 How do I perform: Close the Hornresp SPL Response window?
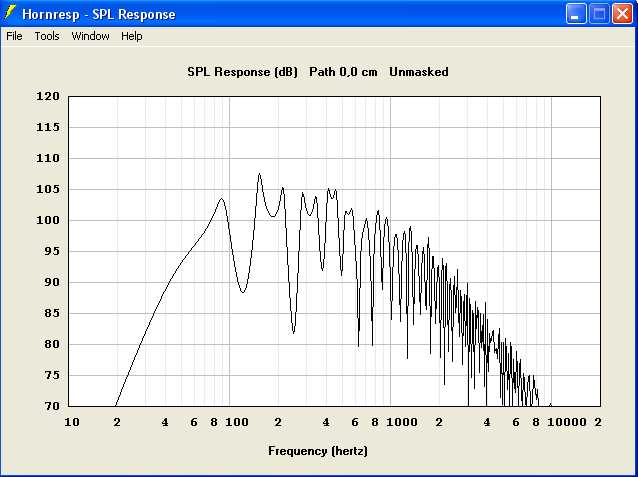click(x=623, y=14)
